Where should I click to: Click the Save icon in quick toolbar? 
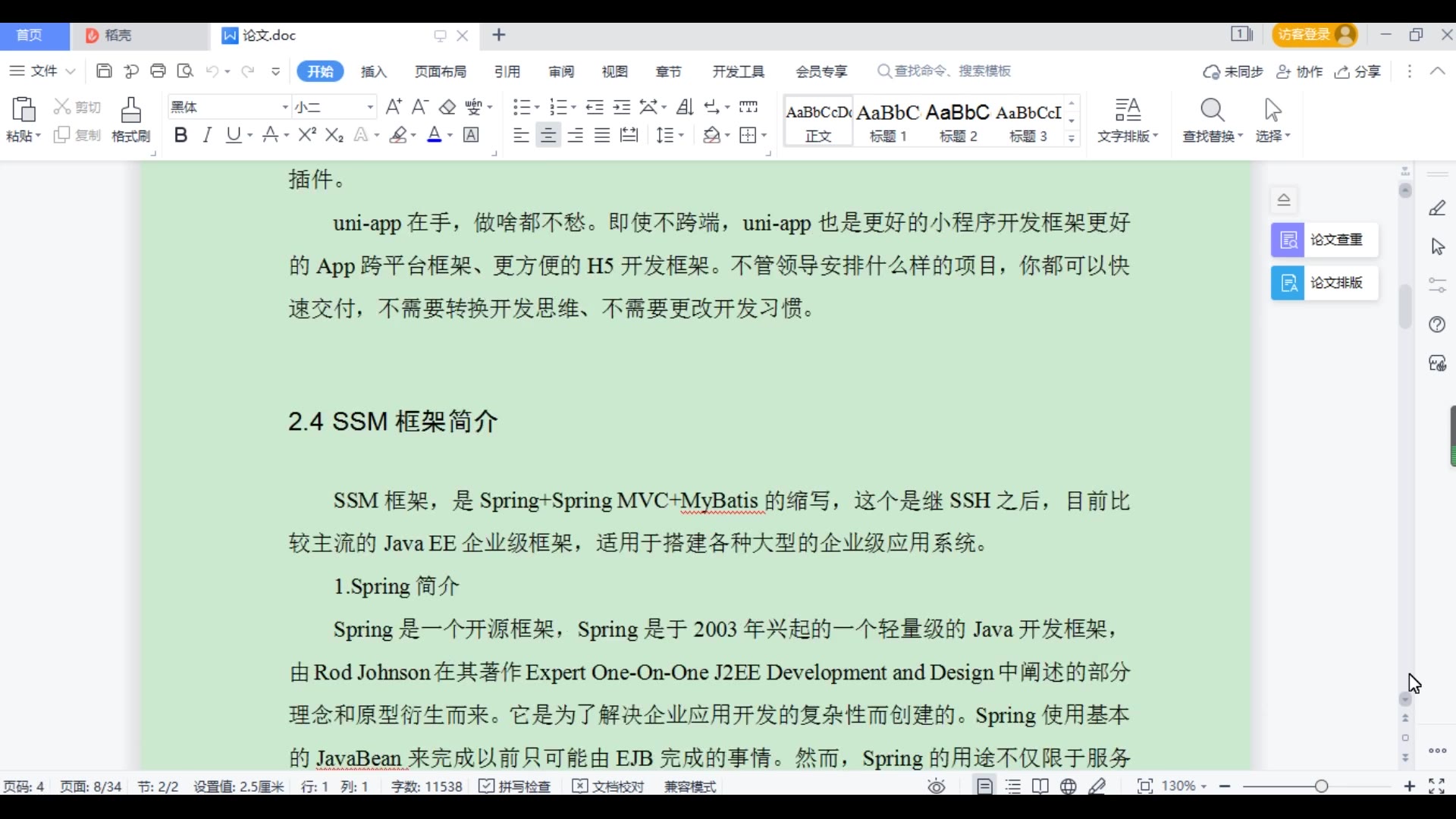(104, 71)
